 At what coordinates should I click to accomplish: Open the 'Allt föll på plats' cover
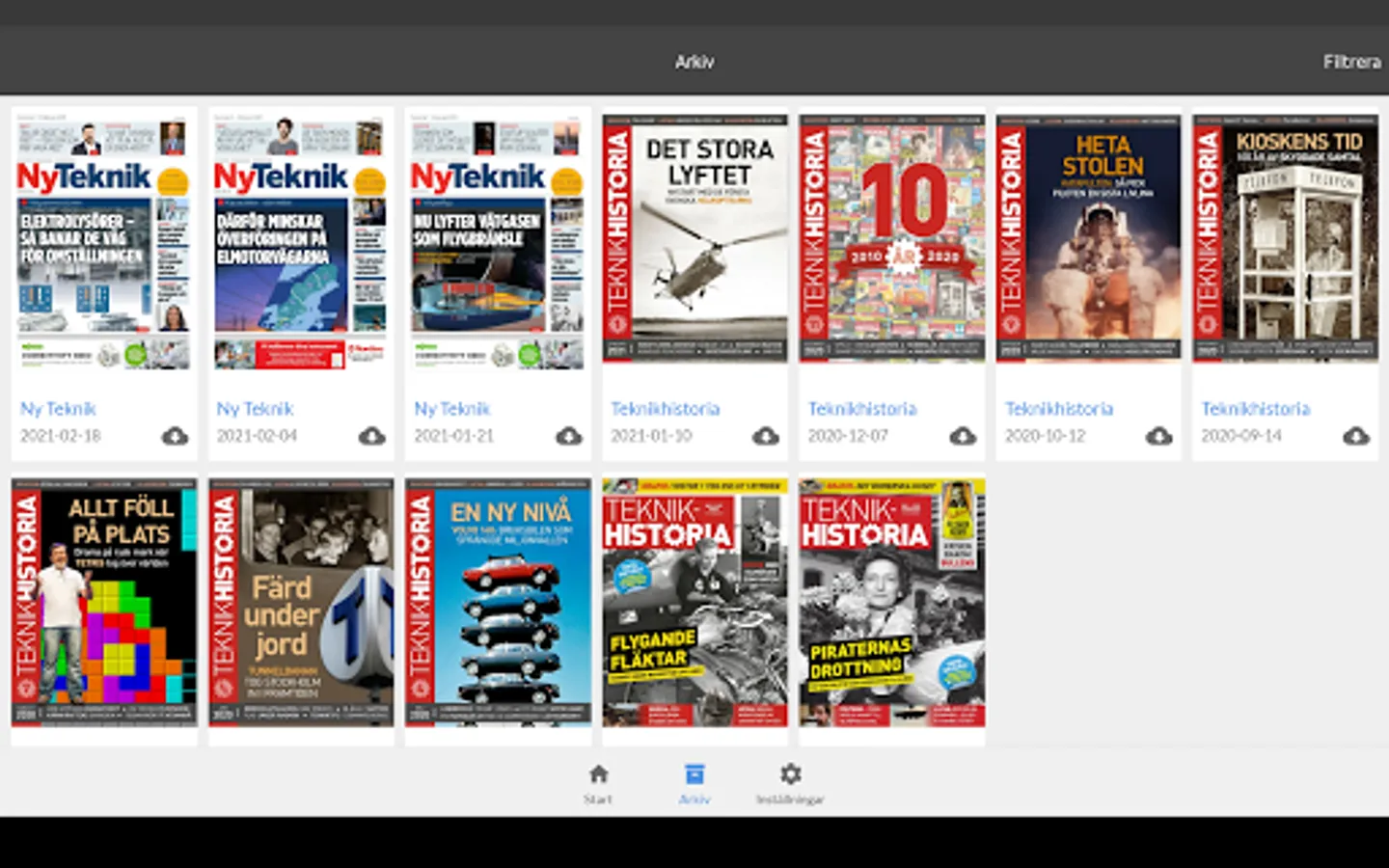click(x=104, y=603)
